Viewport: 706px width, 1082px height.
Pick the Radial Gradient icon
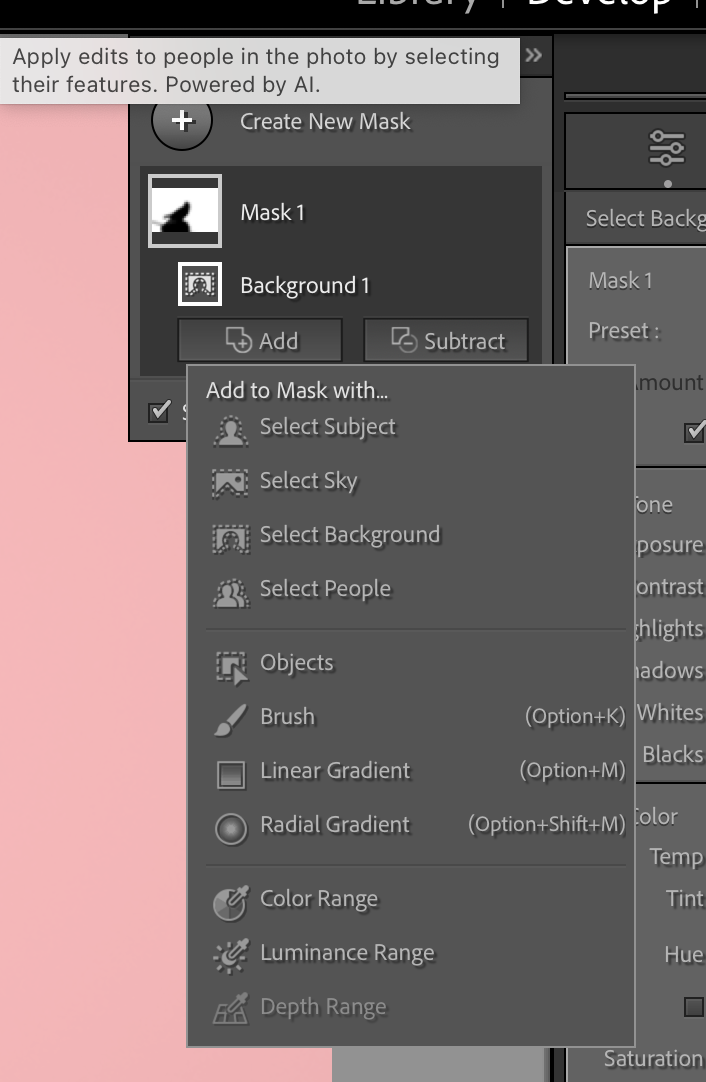tap(231, 828)
